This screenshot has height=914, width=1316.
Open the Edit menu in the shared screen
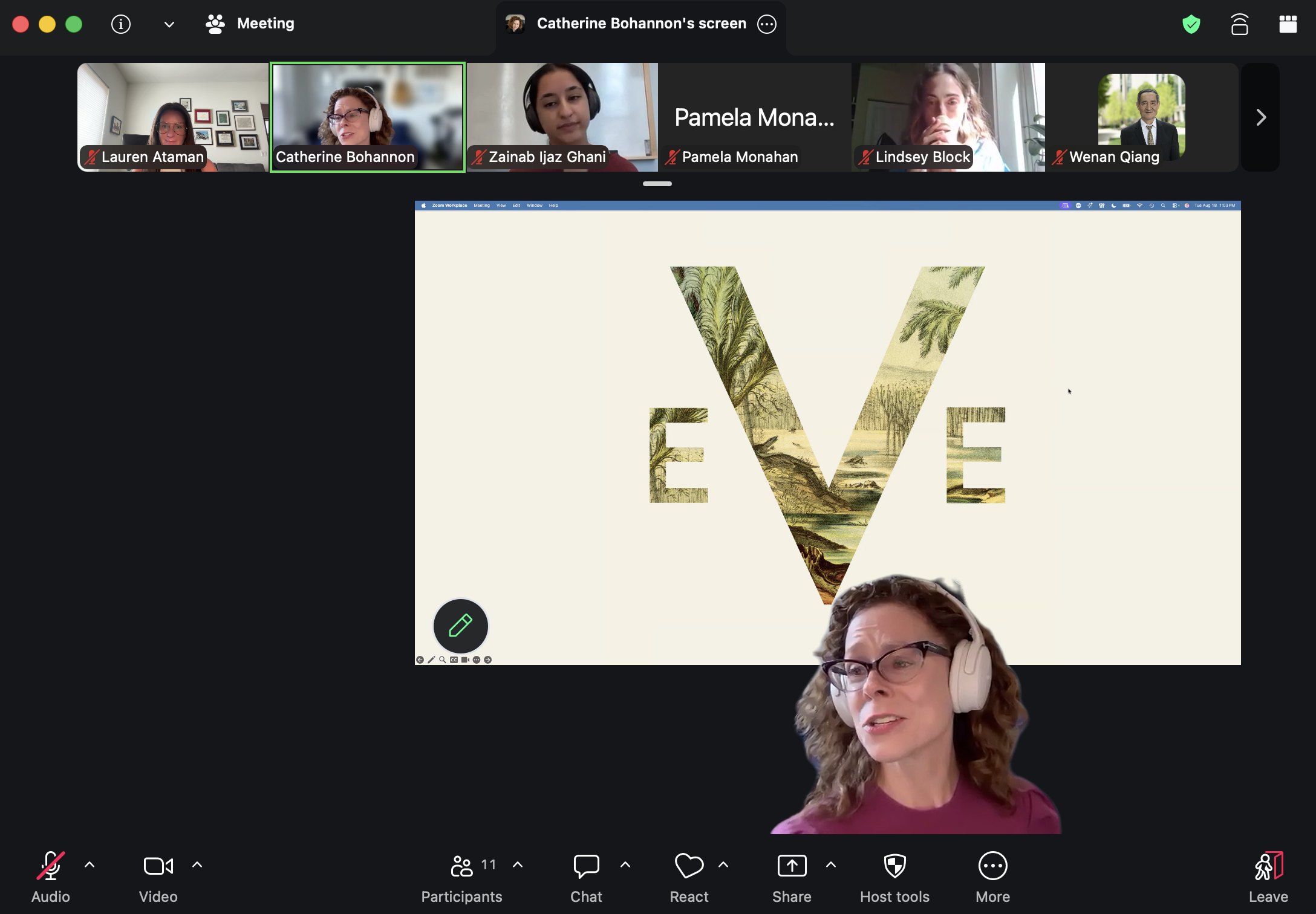click(516, 206)
